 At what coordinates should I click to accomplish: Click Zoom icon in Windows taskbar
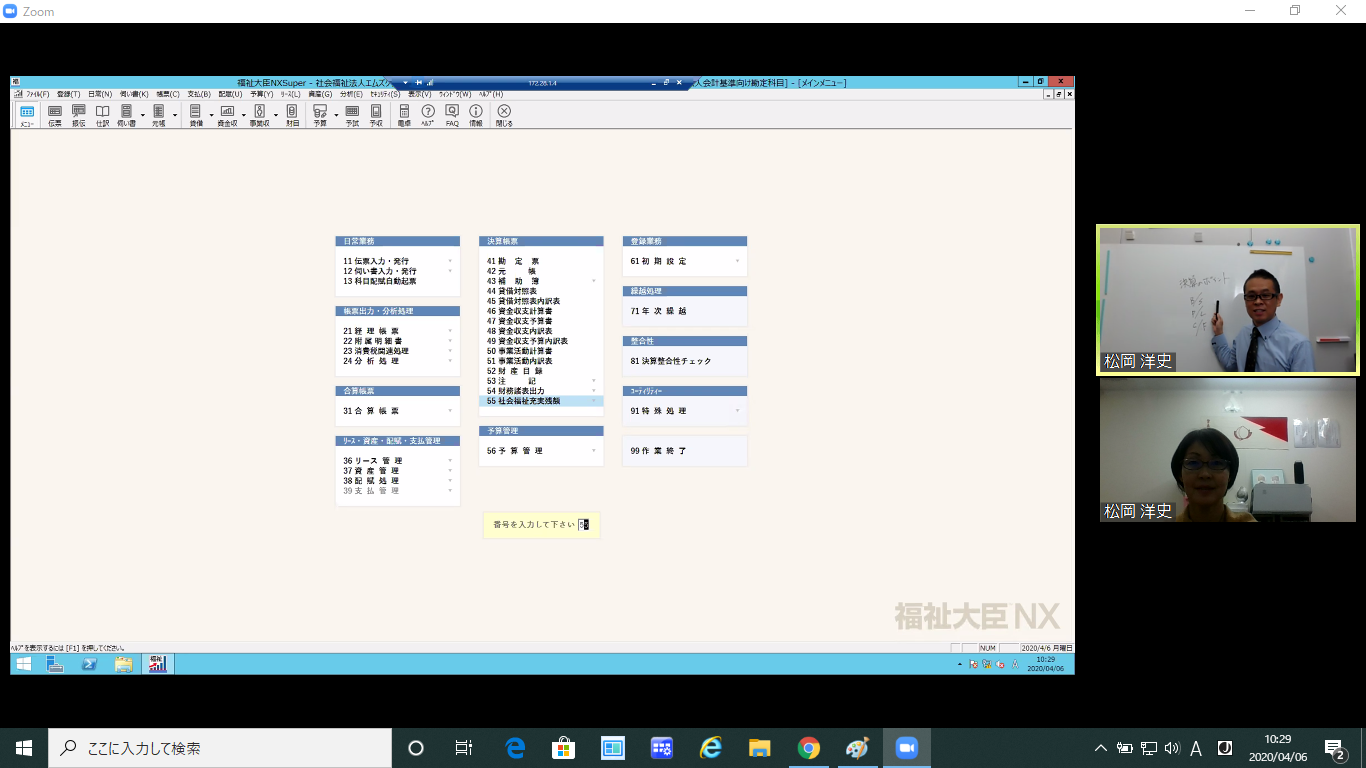pyautogui.click(x=907, y=748)
